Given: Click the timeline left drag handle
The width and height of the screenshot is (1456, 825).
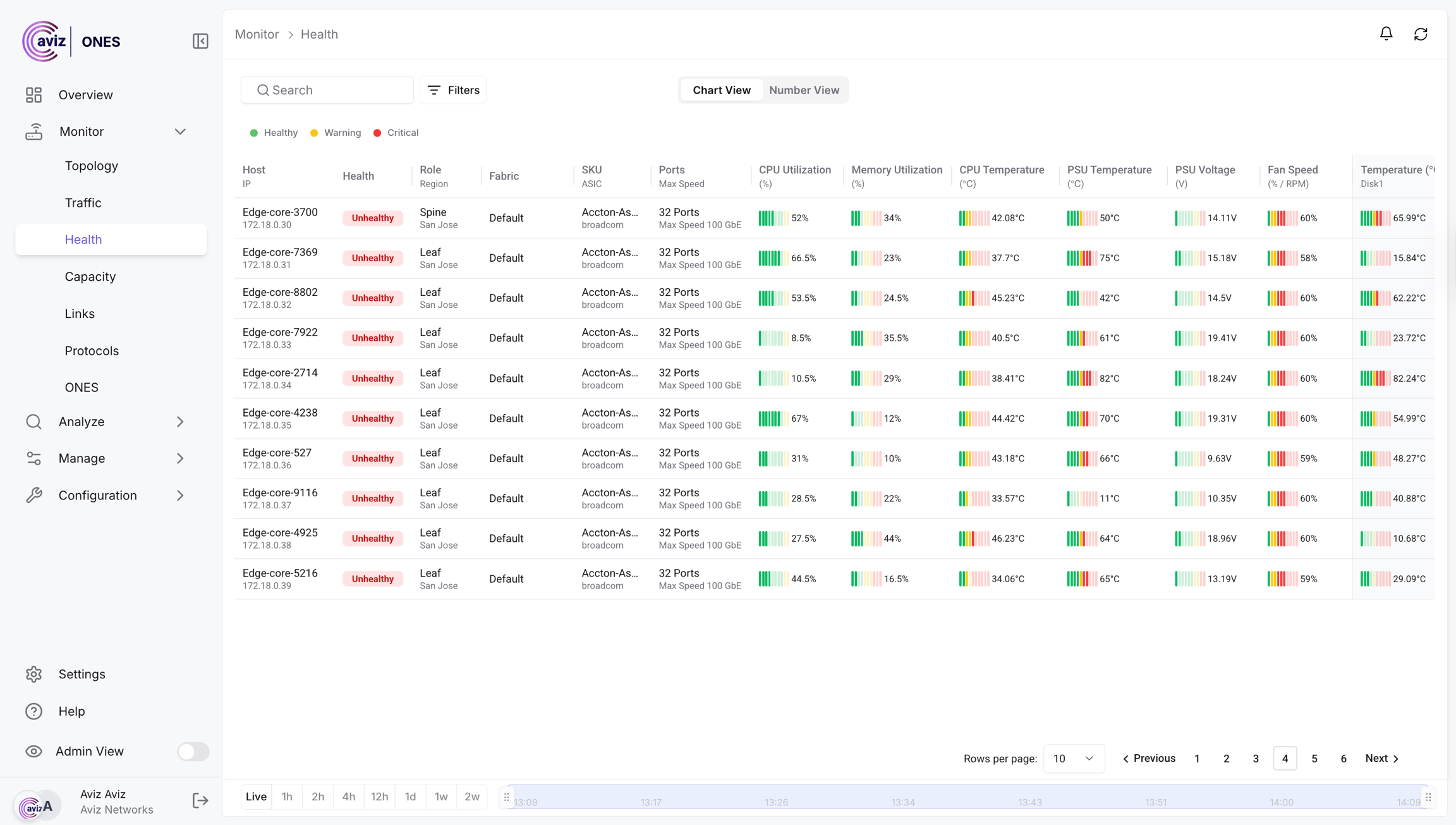Looking at the screenshot, I should [506, 797].
